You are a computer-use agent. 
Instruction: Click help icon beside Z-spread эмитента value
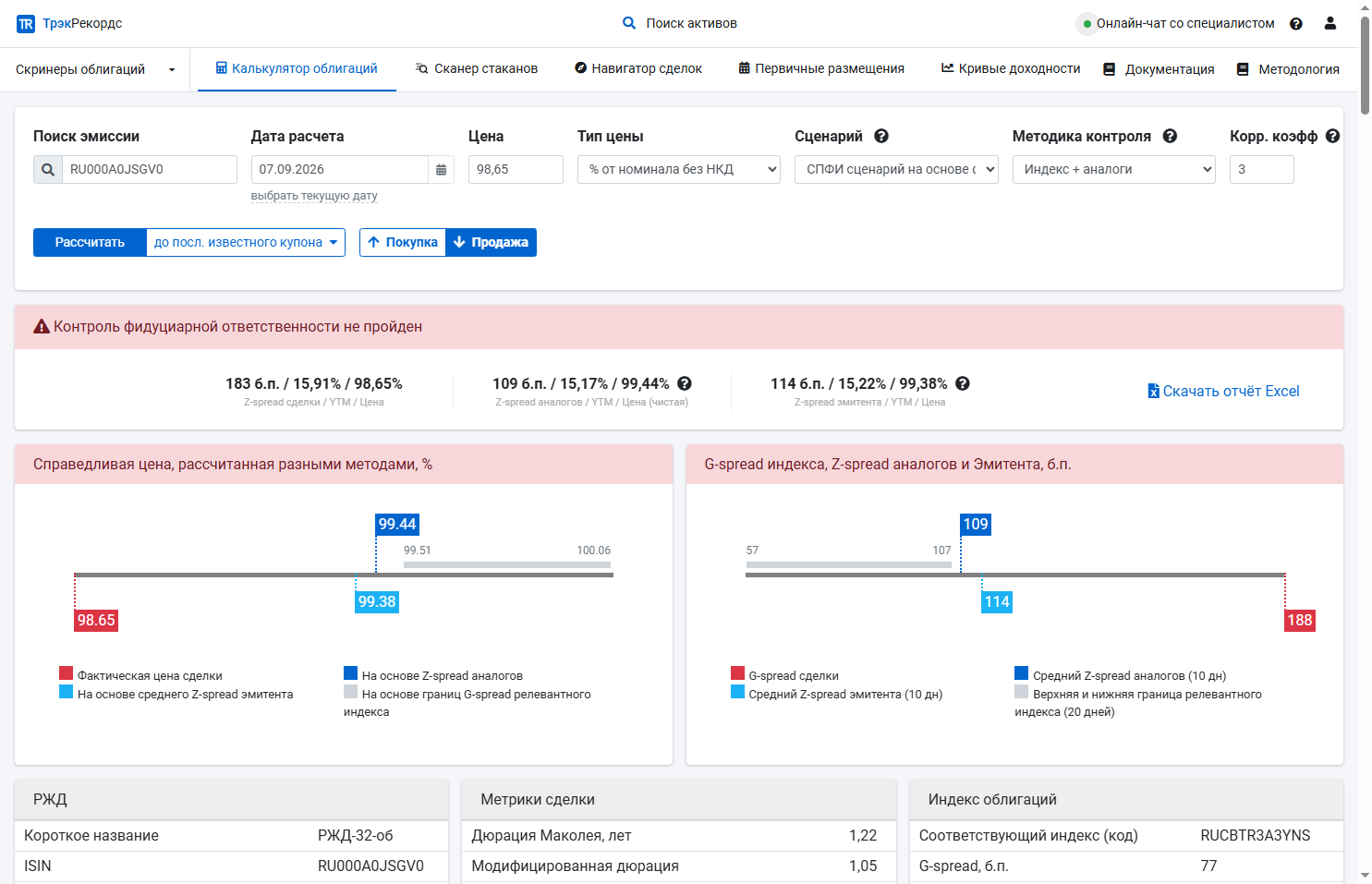click(963, 383)
